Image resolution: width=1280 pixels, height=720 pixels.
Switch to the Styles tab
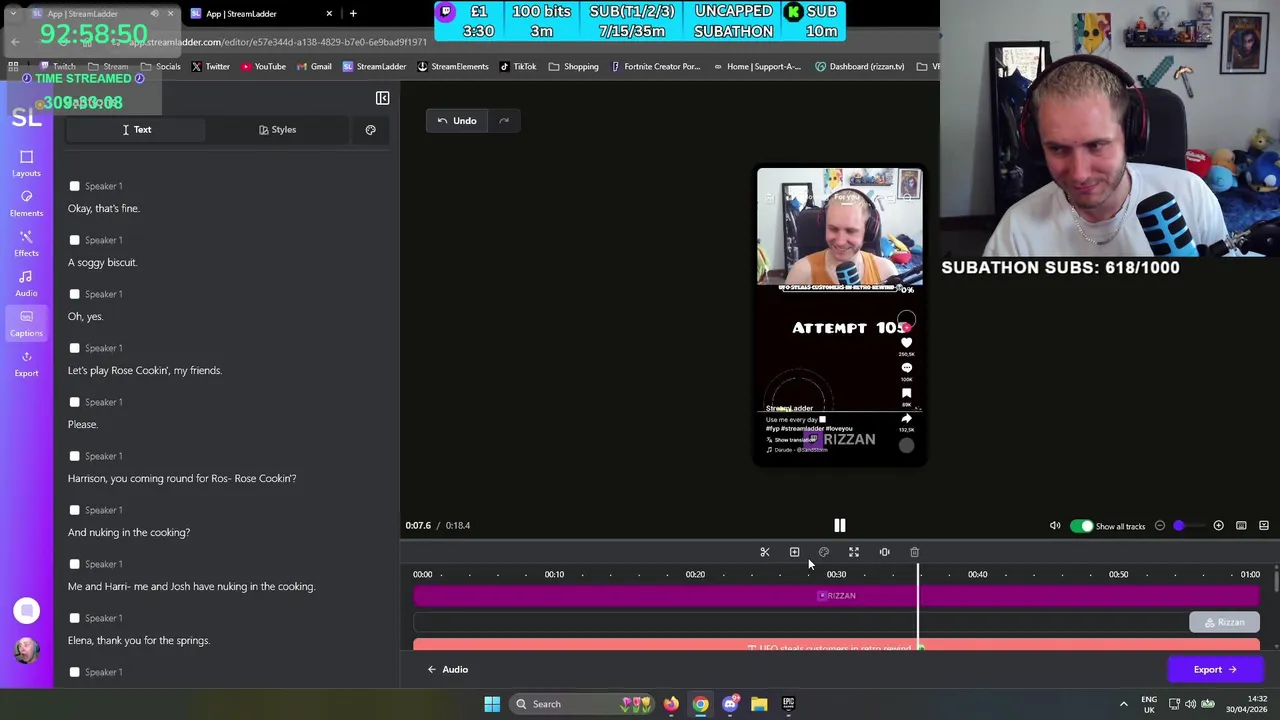277,130
